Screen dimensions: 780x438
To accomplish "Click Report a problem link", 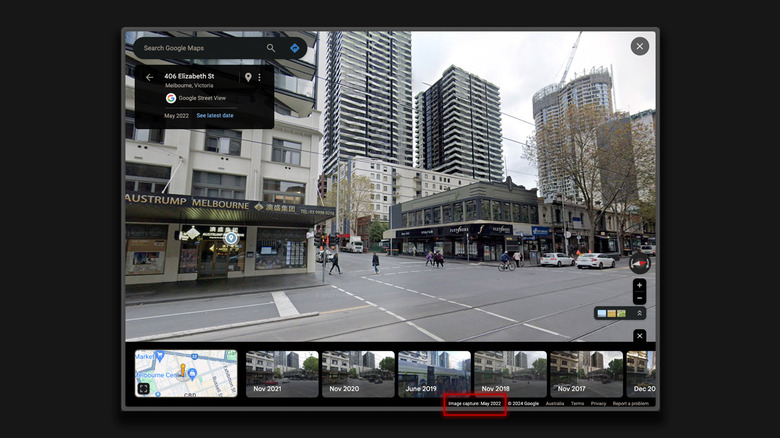I will click(630, 404).
